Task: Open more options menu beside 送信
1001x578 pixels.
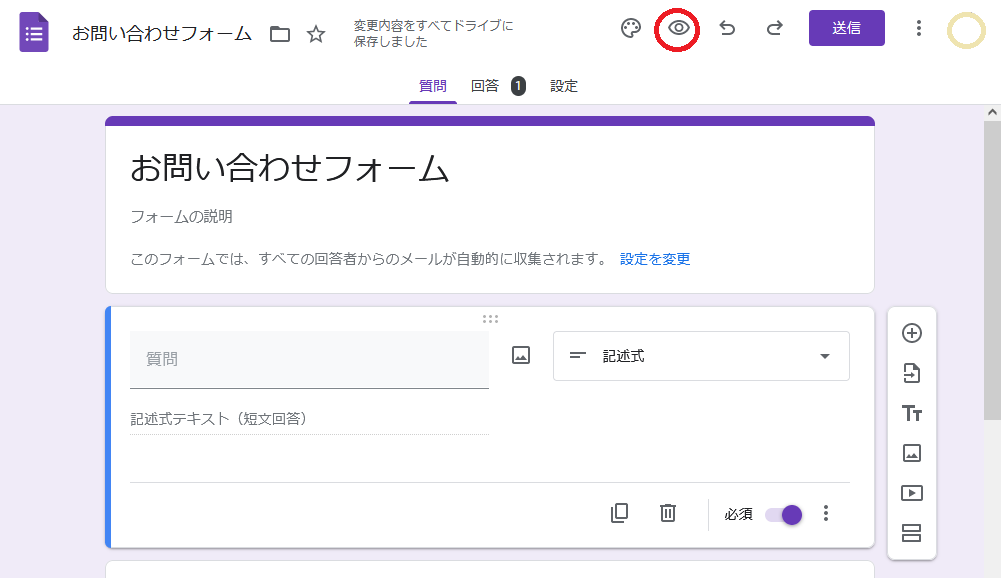Action: (x=919, y=28)
